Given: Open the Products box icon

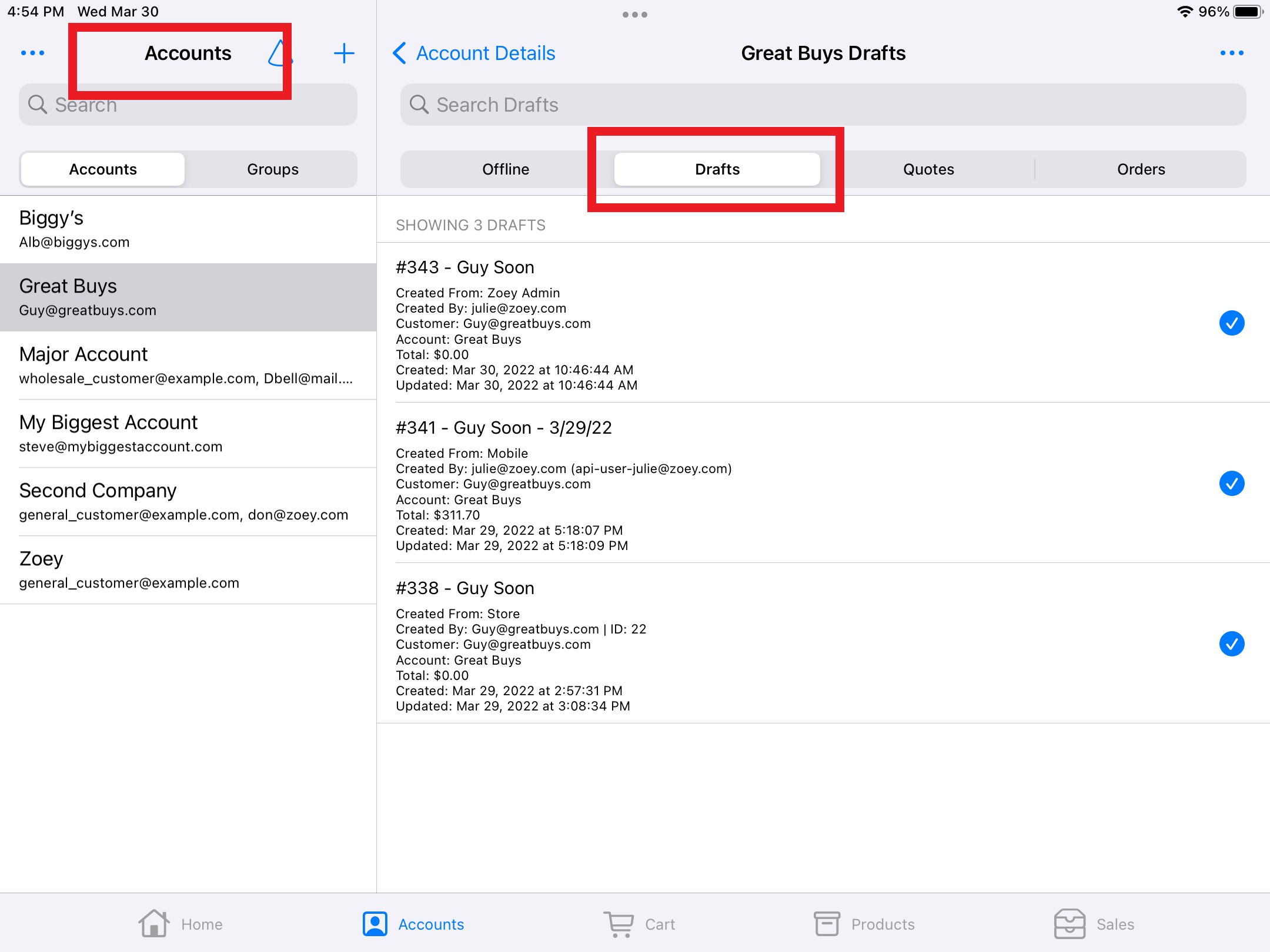Looking at the screenshot, I should coord(827,924).
